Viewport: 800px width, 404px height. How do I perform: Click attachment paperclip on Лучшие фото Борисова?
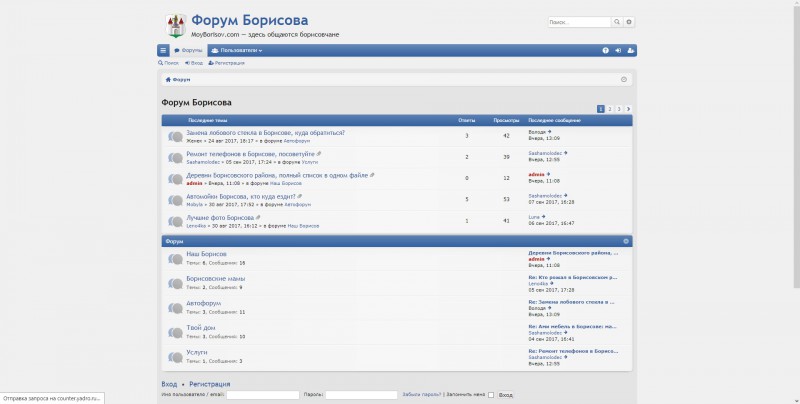tap(258, 217)
